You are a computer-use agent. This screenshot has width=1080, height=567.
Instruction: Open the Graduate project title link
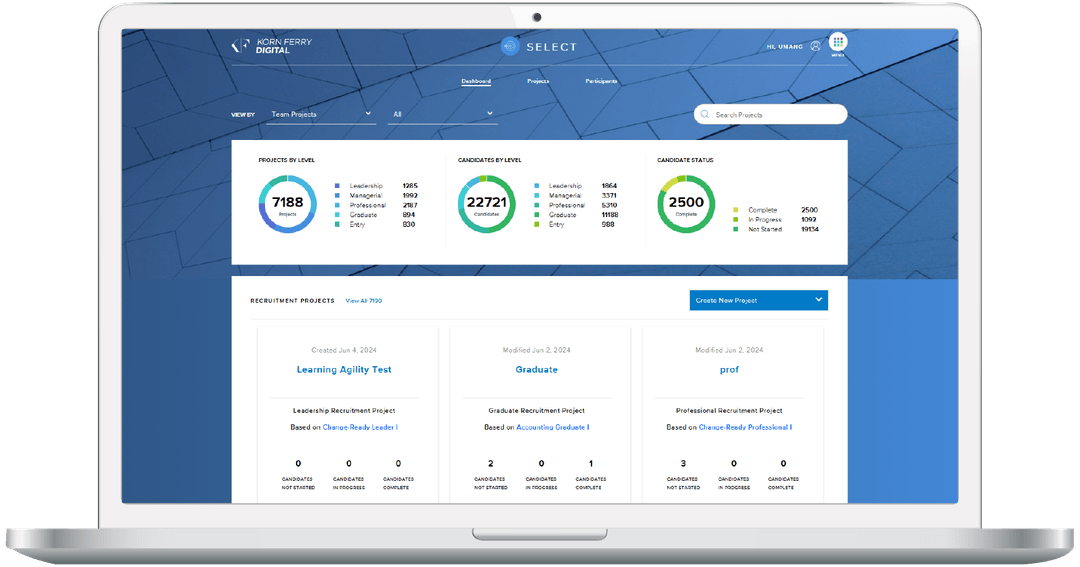(537, 370)
